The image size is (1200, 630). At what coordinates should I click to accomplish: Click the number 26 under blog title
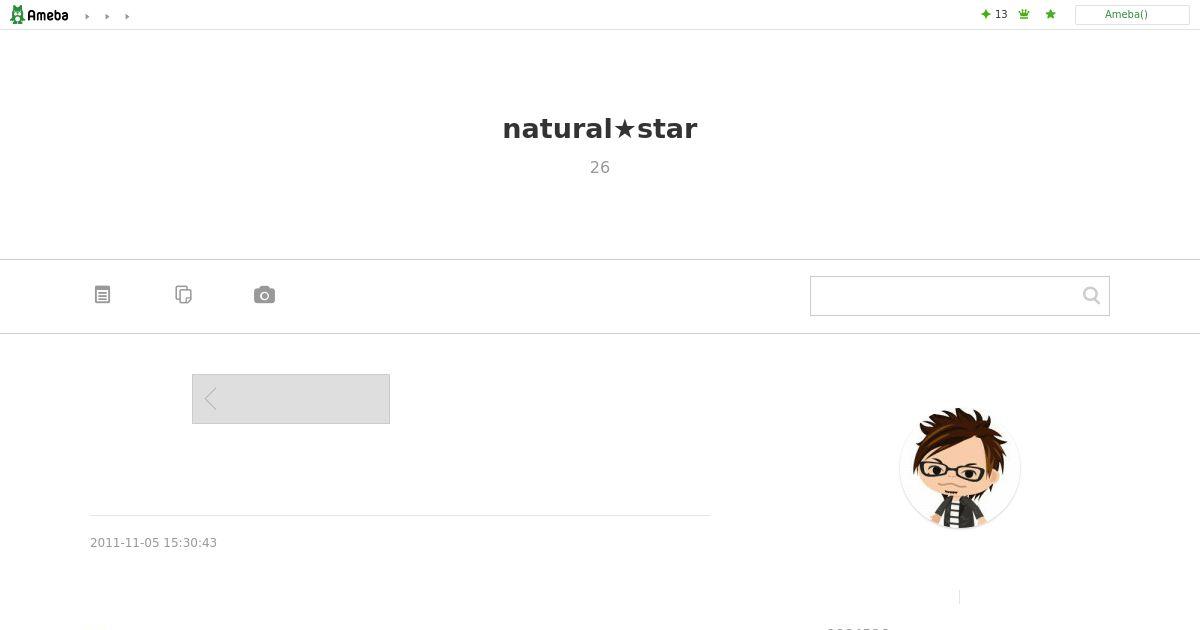click(600, 168)
